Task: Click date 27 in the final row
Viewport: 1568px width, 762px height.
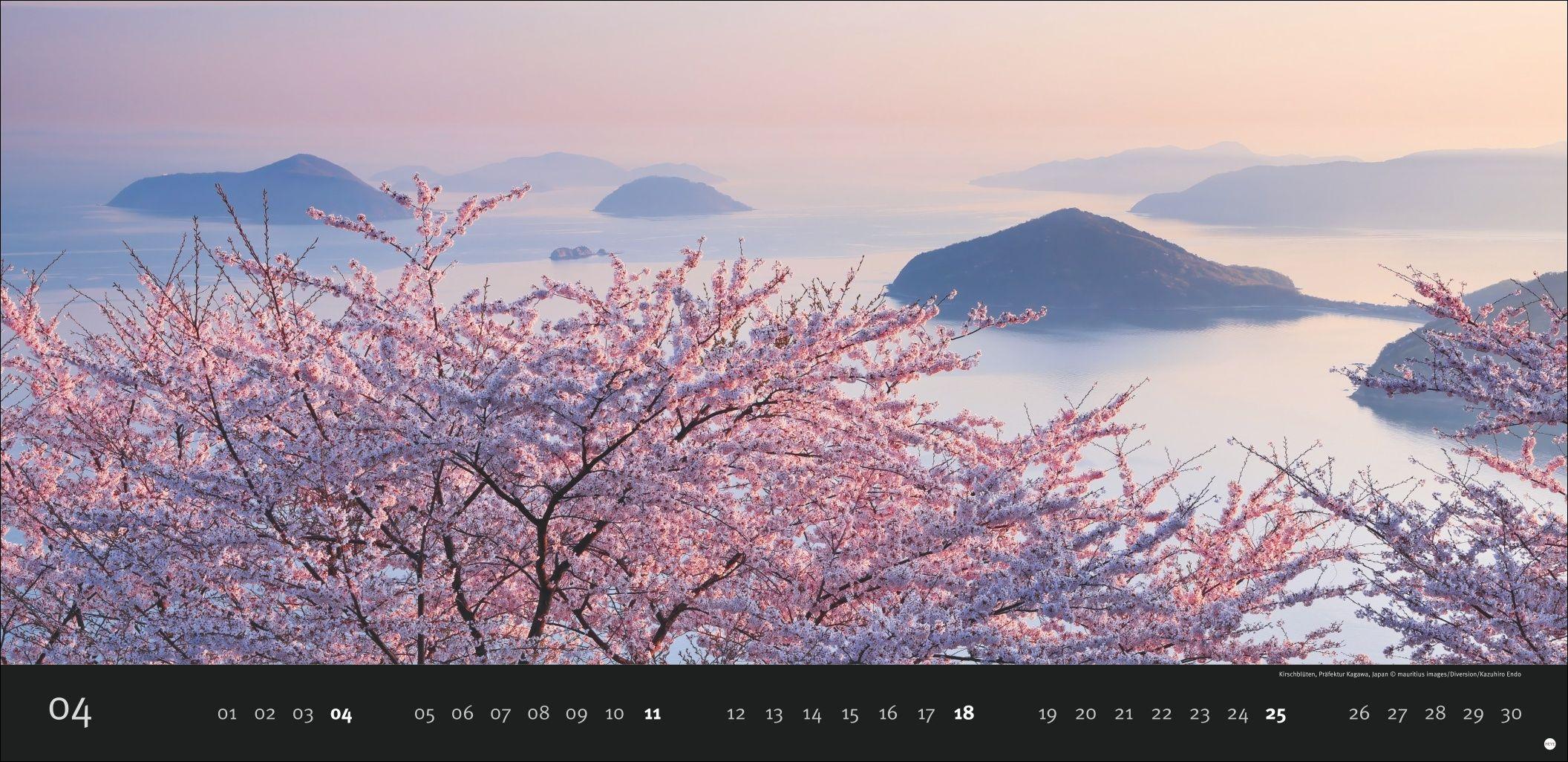Action: (1399, 714)
